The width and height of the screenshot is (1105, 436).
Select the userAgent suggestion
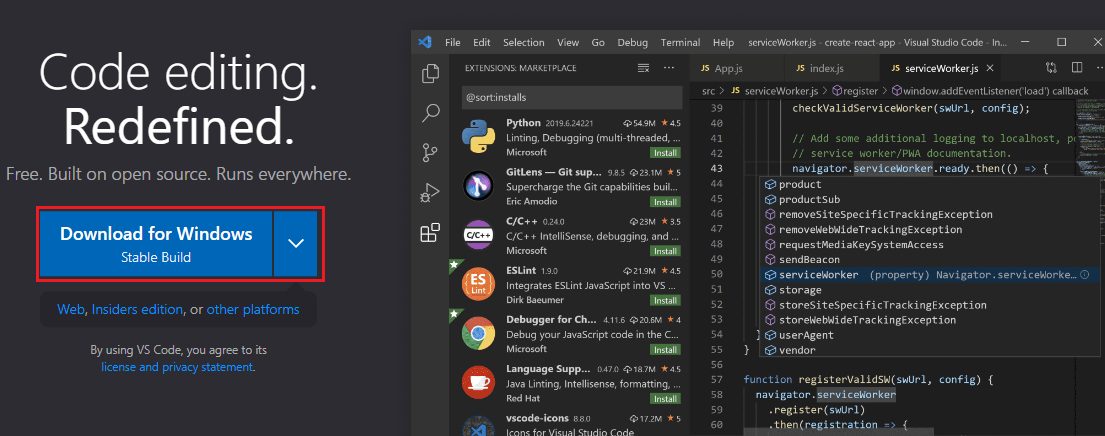tap(929, 335)
